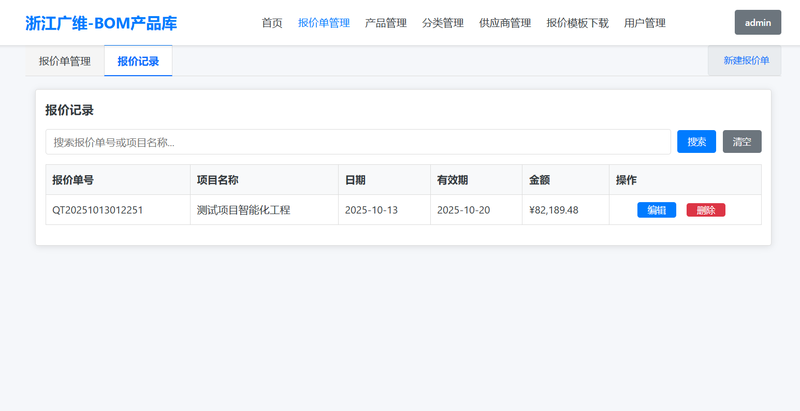This screenshot has width=800, height=411.
Task: Open 报价单管理 in the top navigation bar
Action: (x=324, y=23)
